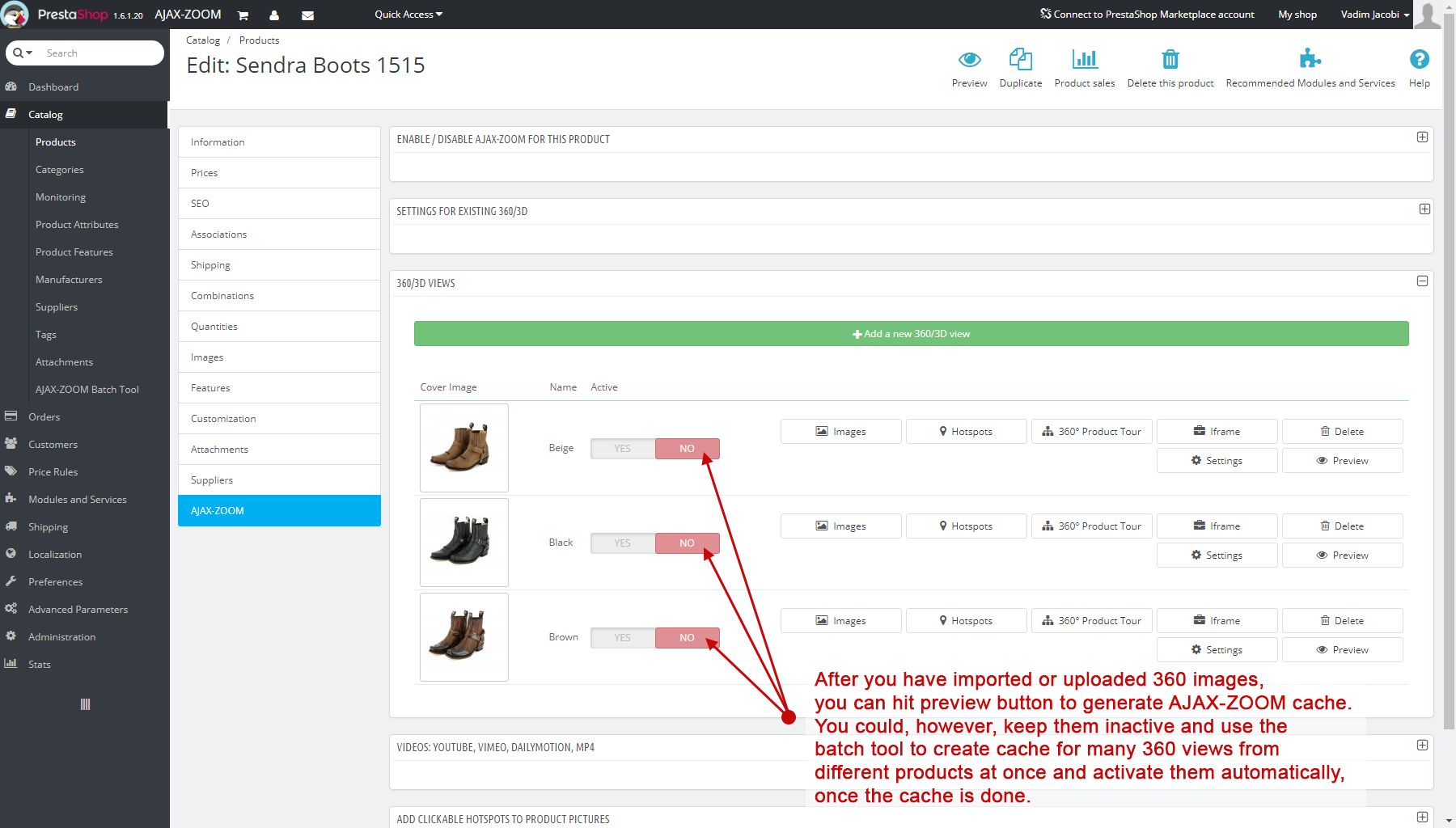The height and width of the screenshot is (828, 1456).
Task: Open the Prices product tab
Action: tap(279, 173)
